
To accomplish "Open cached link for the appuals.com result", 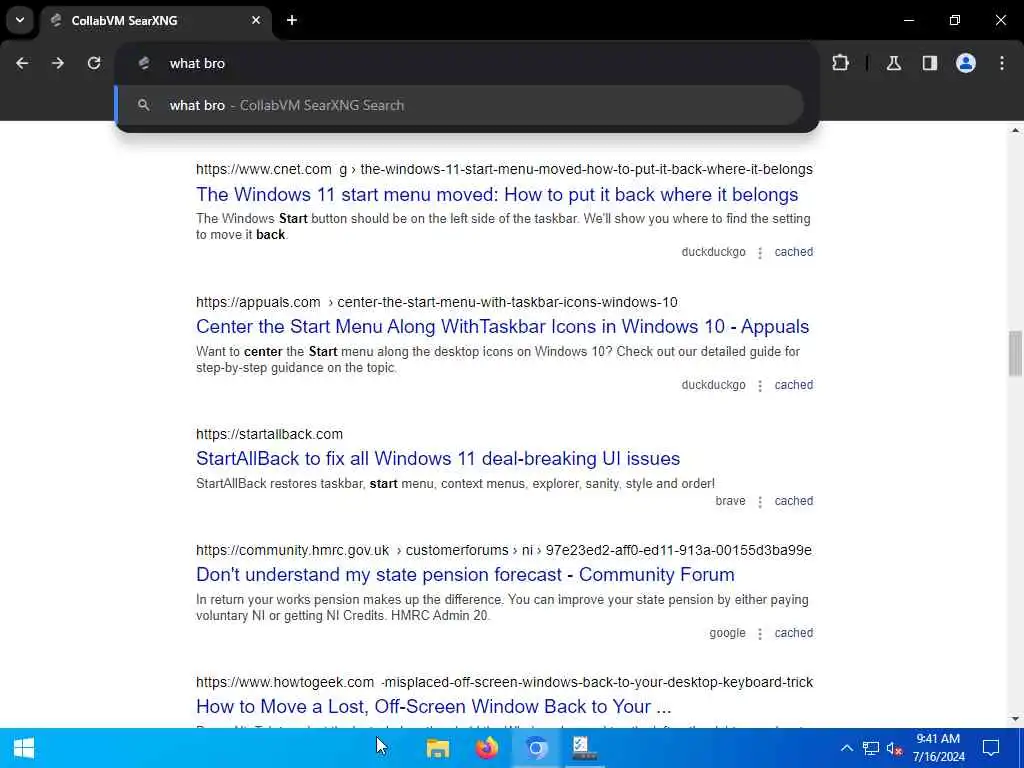I will (793, 385).
